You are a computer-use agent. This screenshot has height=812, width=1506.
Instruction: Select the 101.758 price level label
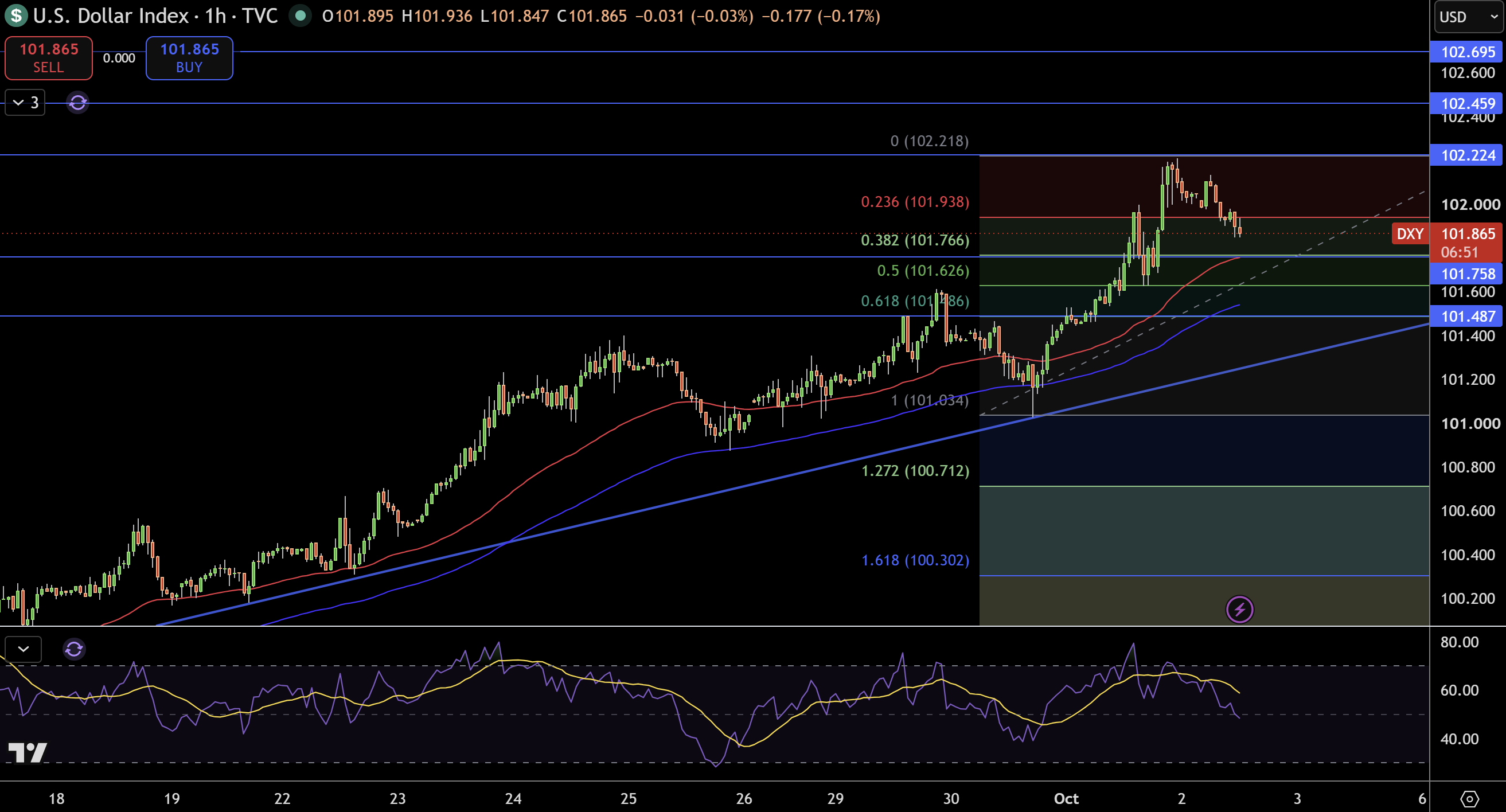pos(1468,274)
